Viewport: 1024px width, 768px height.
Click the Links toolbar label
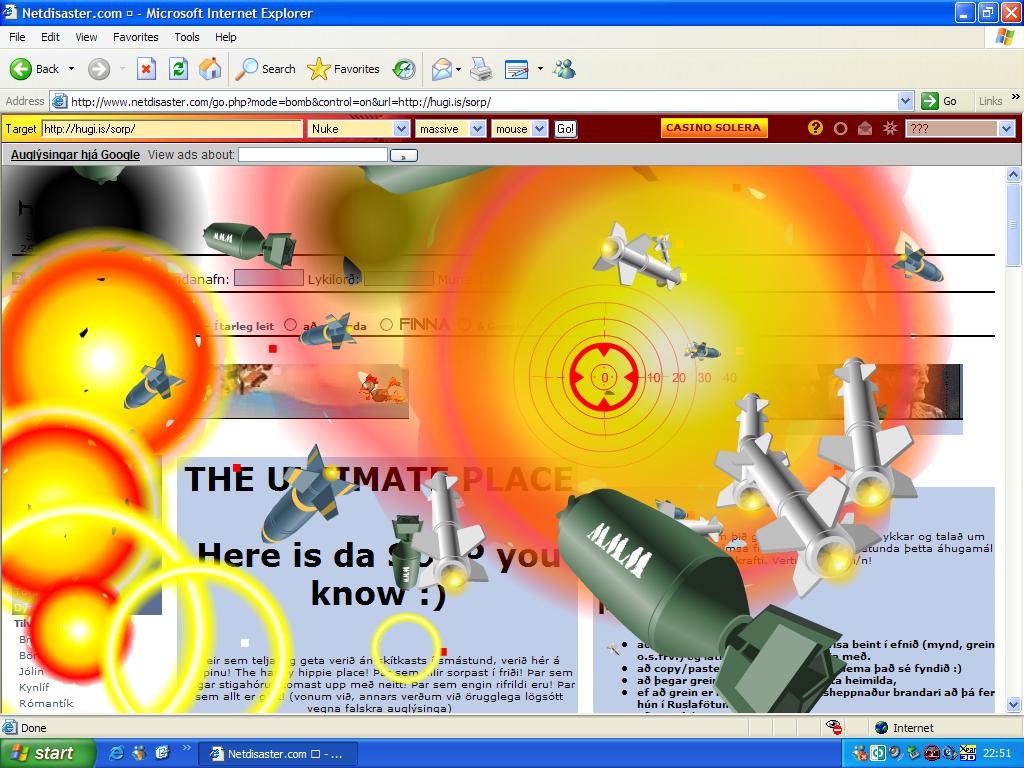click(991, 101)
